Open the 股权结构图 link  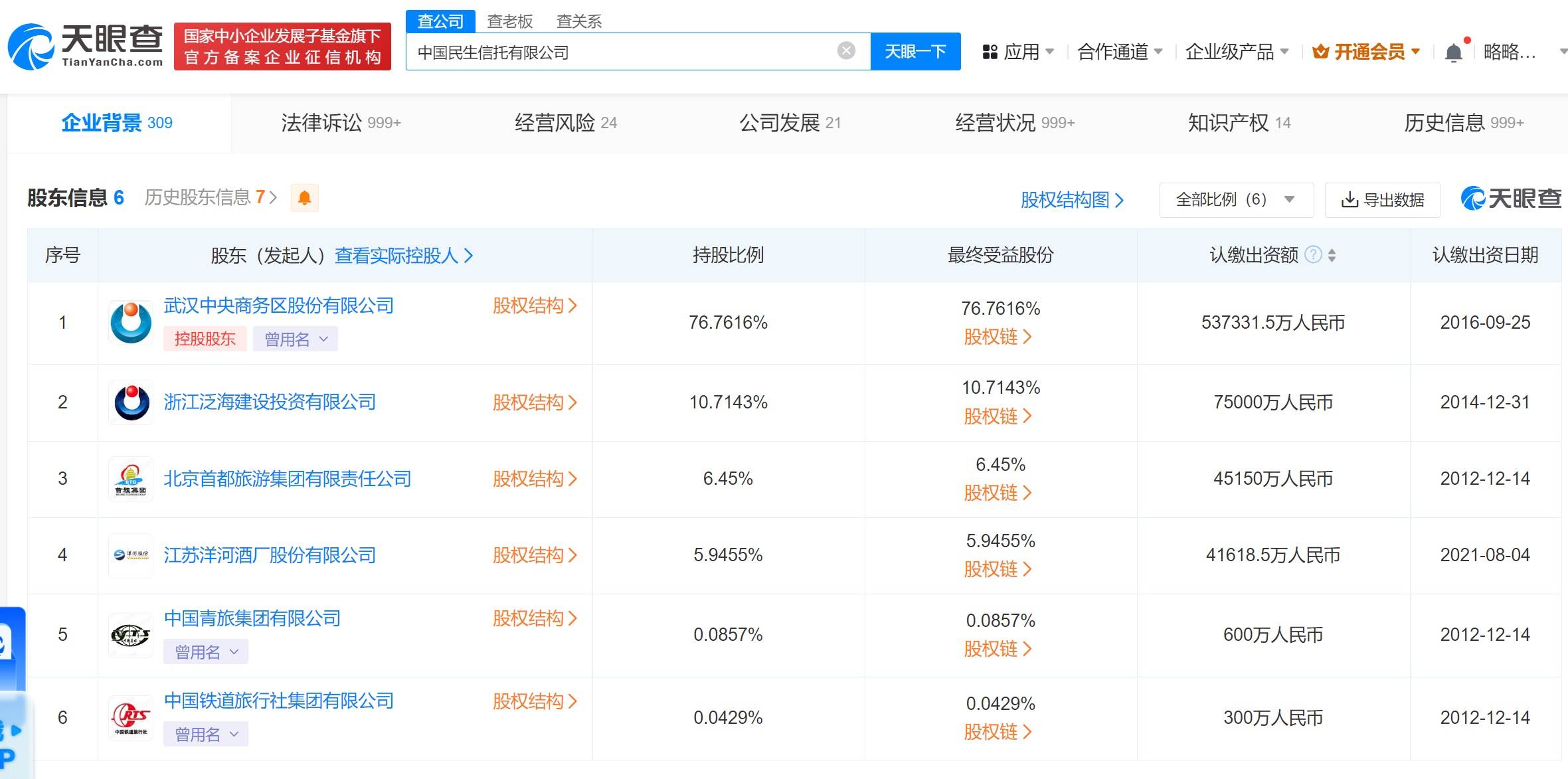point(1071,200)
